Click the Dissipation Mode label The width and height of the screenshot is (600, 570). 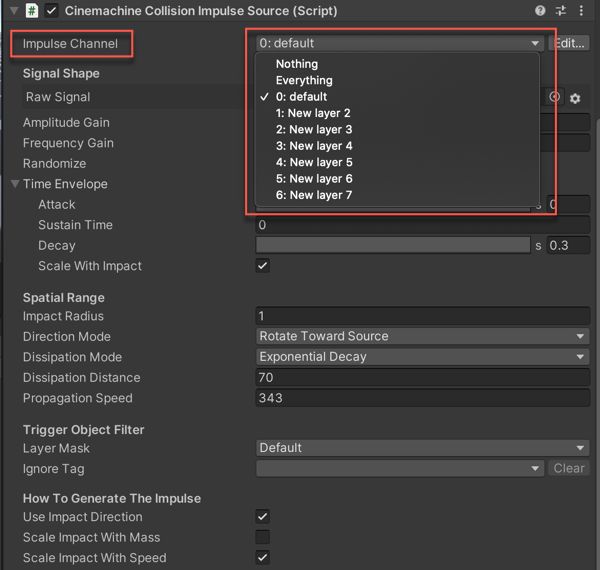72,357
